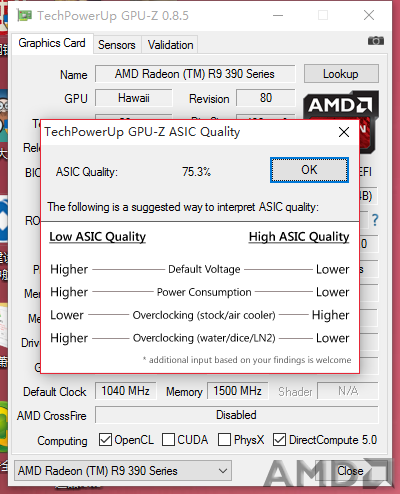Click the GPU-Z app icon in title bar

coord(24,15)
